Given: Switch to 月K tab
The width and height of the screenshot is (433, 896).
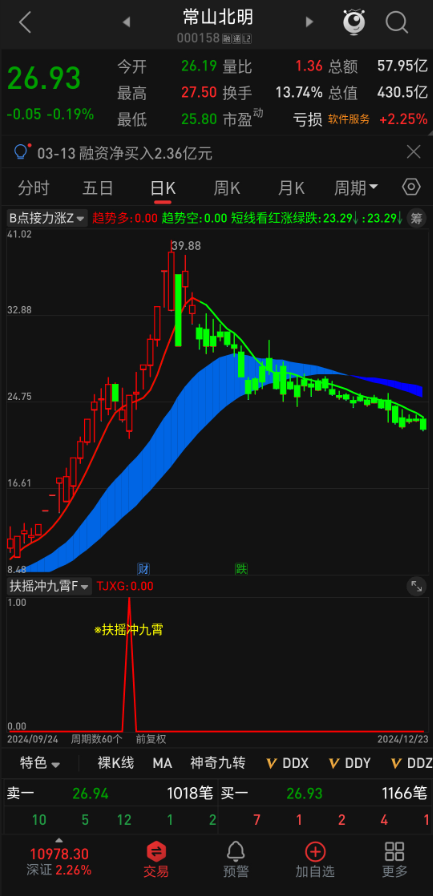Looking at the screenshot, I should (291, 188).
